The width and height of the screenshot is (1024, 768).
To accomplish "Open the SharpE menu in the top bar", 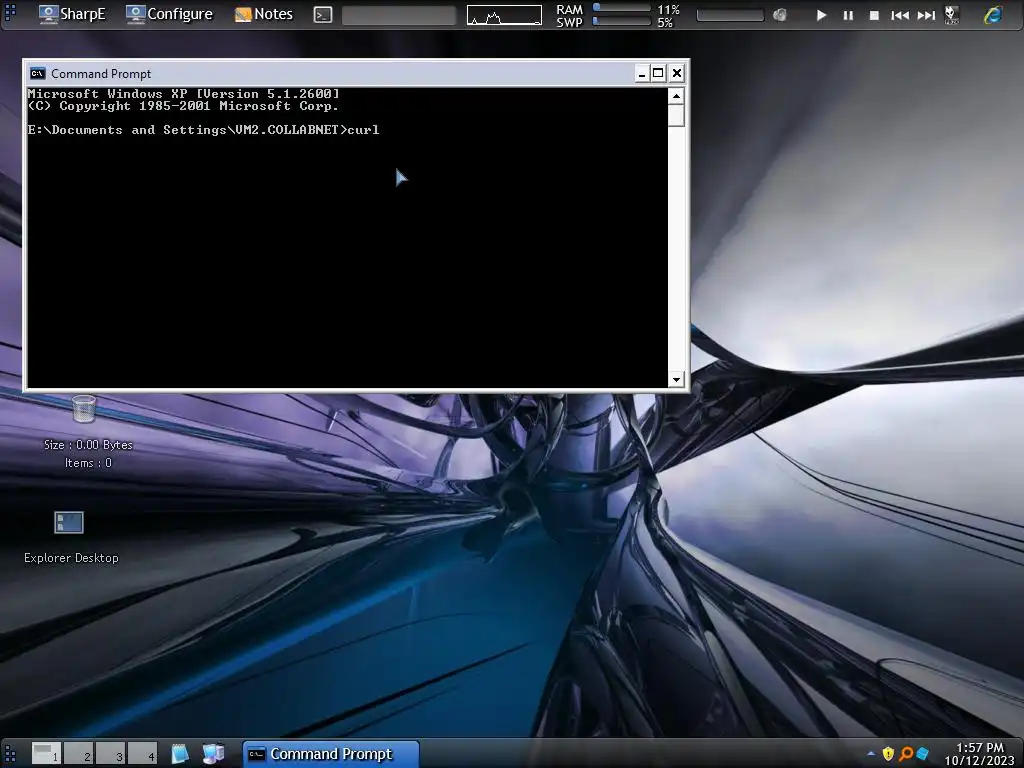I will (x=71, y=14).
